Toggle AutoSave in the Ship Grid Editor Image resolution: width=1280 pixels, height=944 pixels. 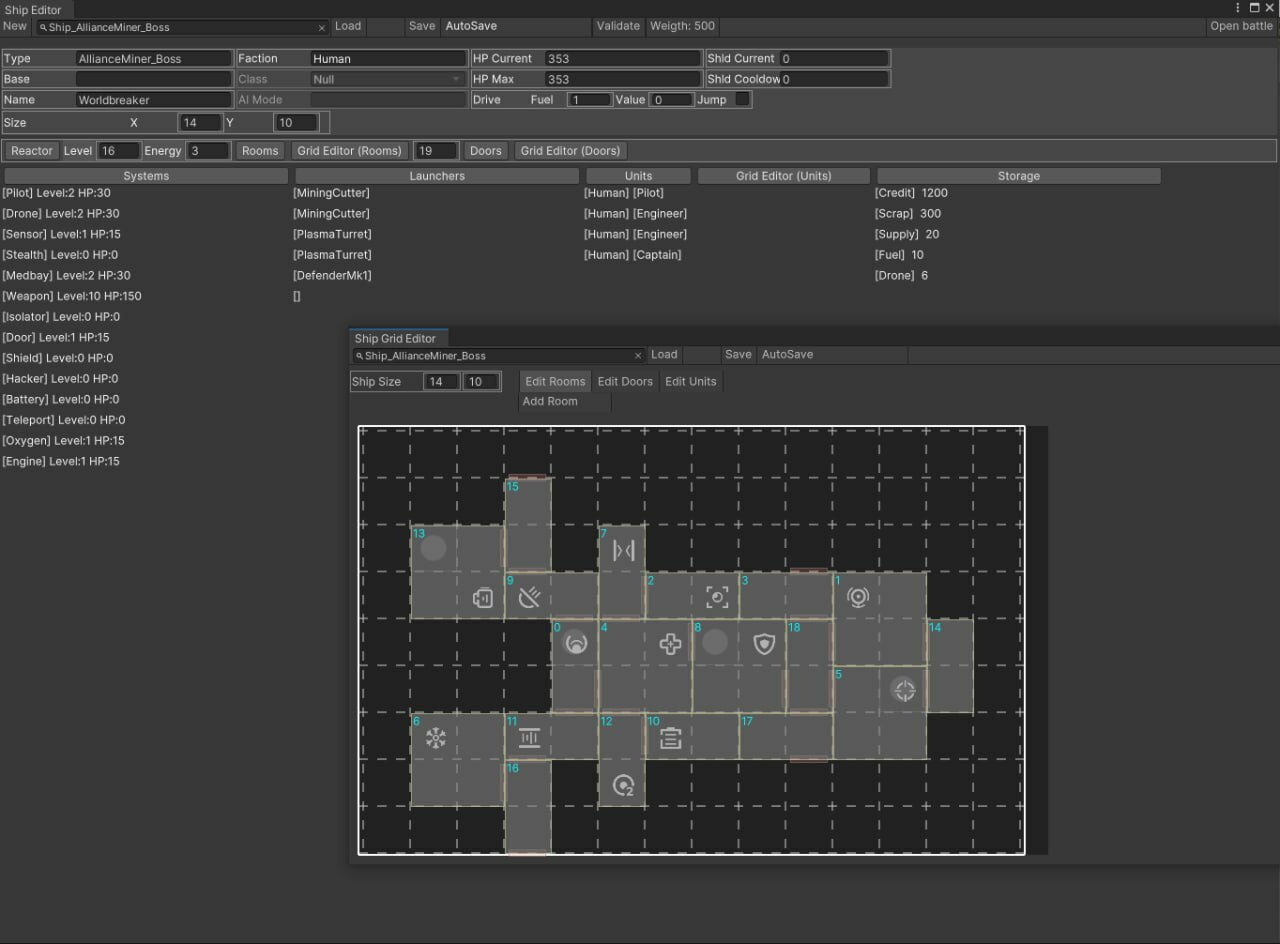coord(787,355)
